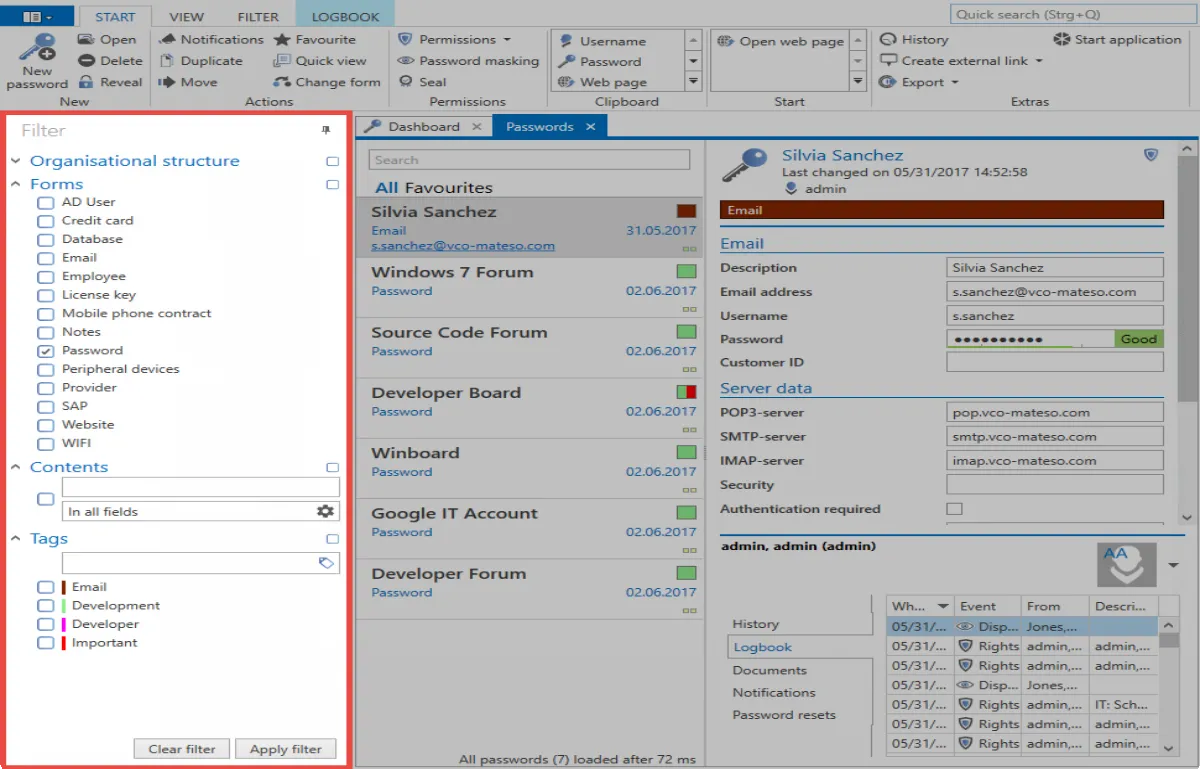Click the New password key icon

point(37,48)
